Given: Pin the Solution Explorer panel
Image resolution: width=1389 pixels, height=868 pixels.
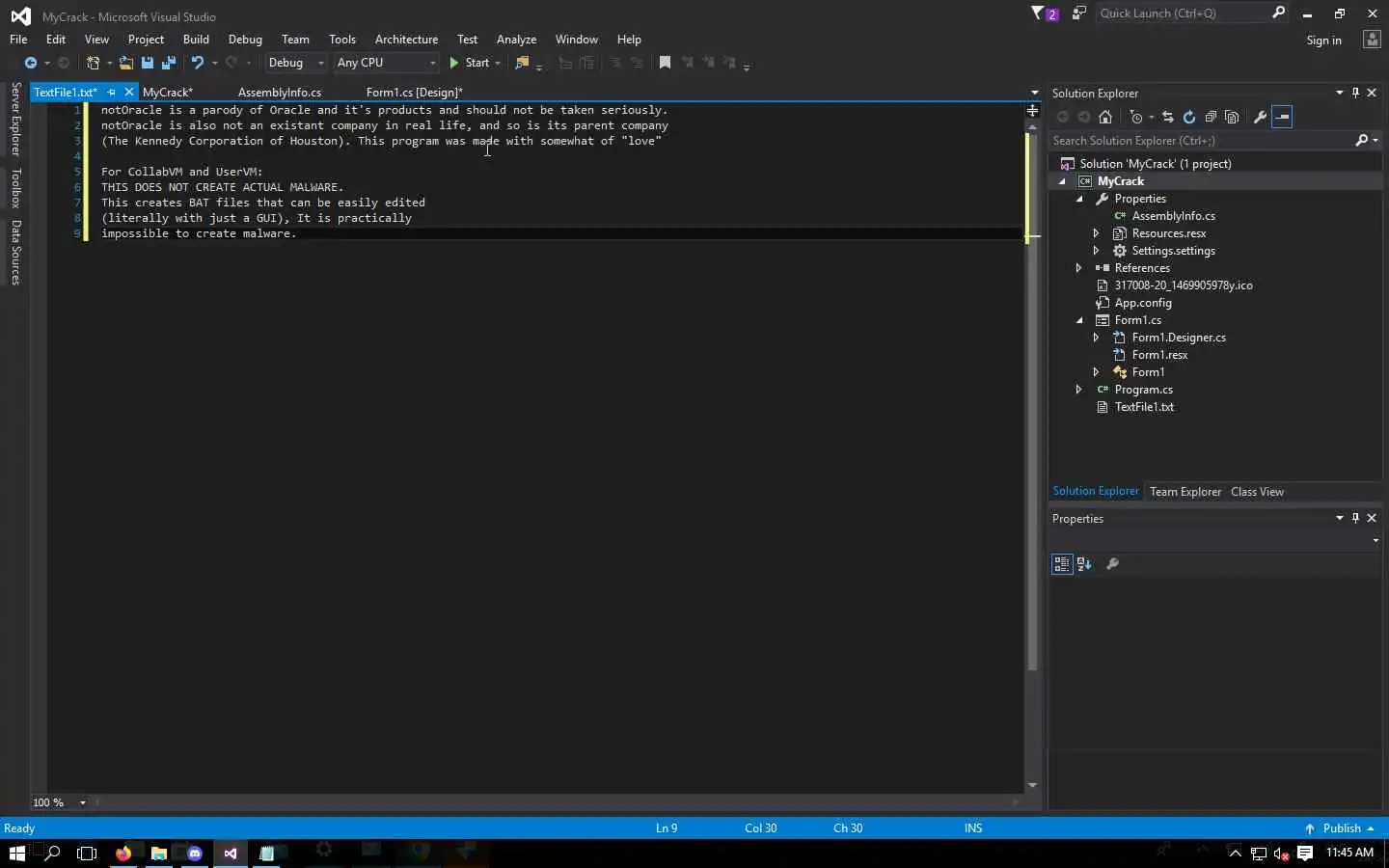Looking at the screenshot, I should 1355,93.
